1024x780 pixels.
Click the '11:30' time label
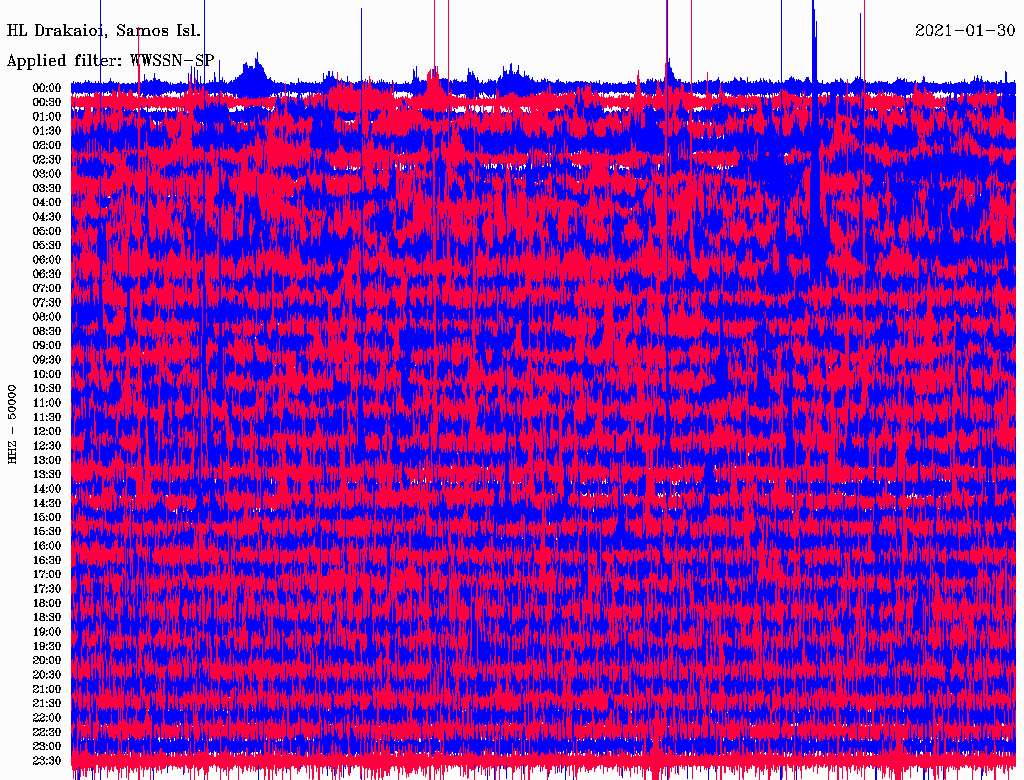click(47, 417)
